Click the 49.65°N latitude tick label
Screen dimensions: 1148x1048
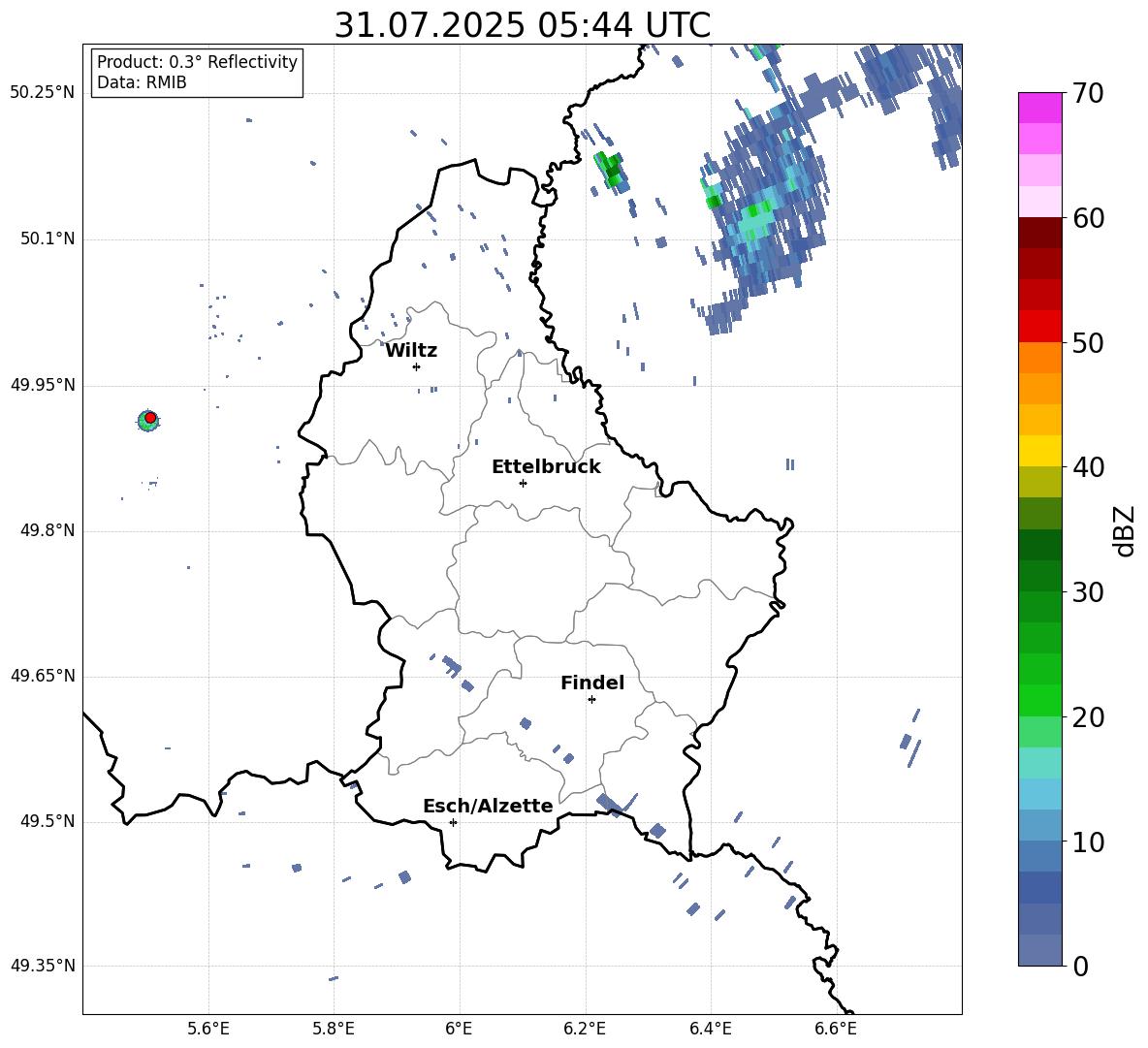43,676
